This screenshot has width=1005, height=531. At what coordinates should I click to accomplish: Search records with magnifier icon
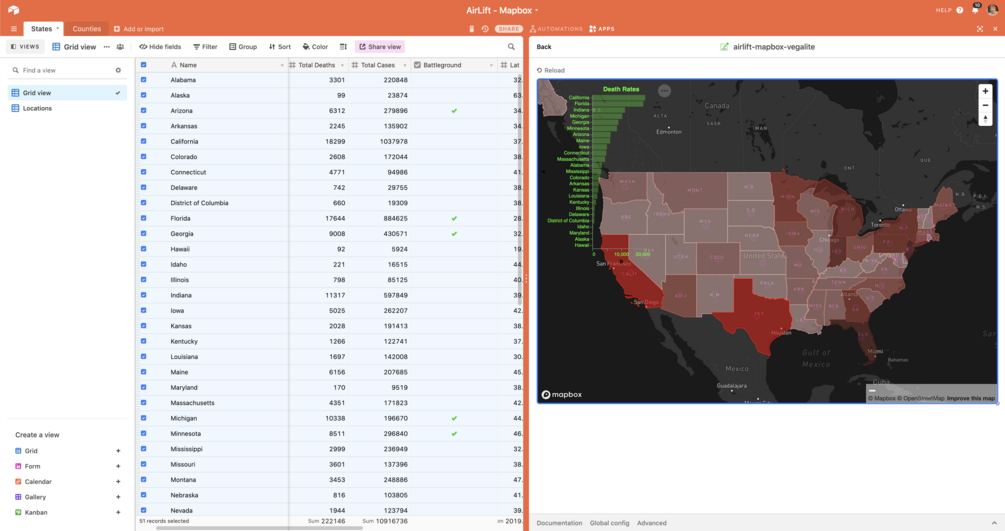coord(511,47)
